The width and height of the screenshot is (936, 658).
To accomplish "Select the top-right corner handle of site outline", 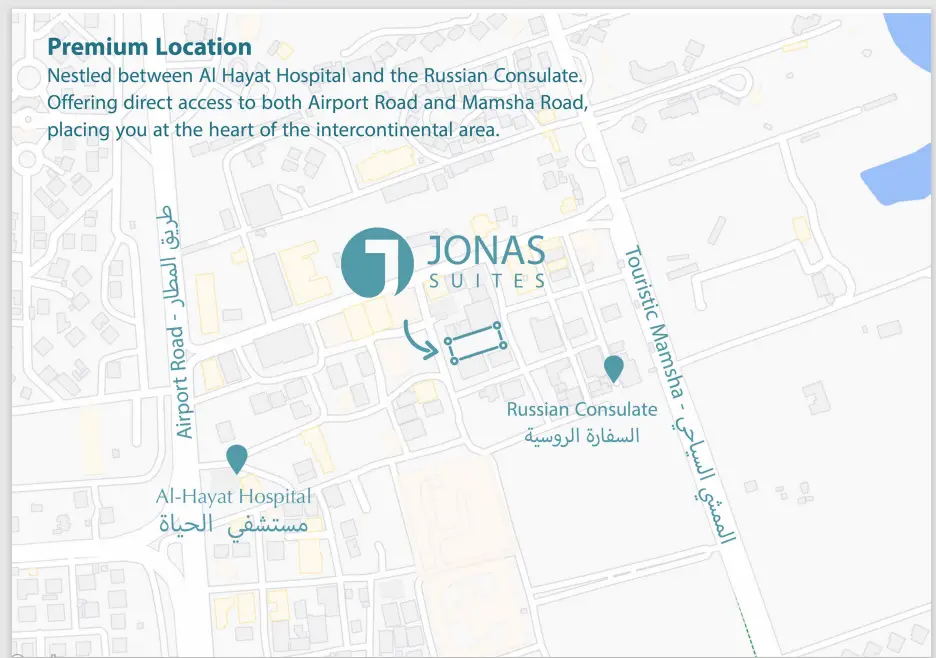I will pos(497,326).
